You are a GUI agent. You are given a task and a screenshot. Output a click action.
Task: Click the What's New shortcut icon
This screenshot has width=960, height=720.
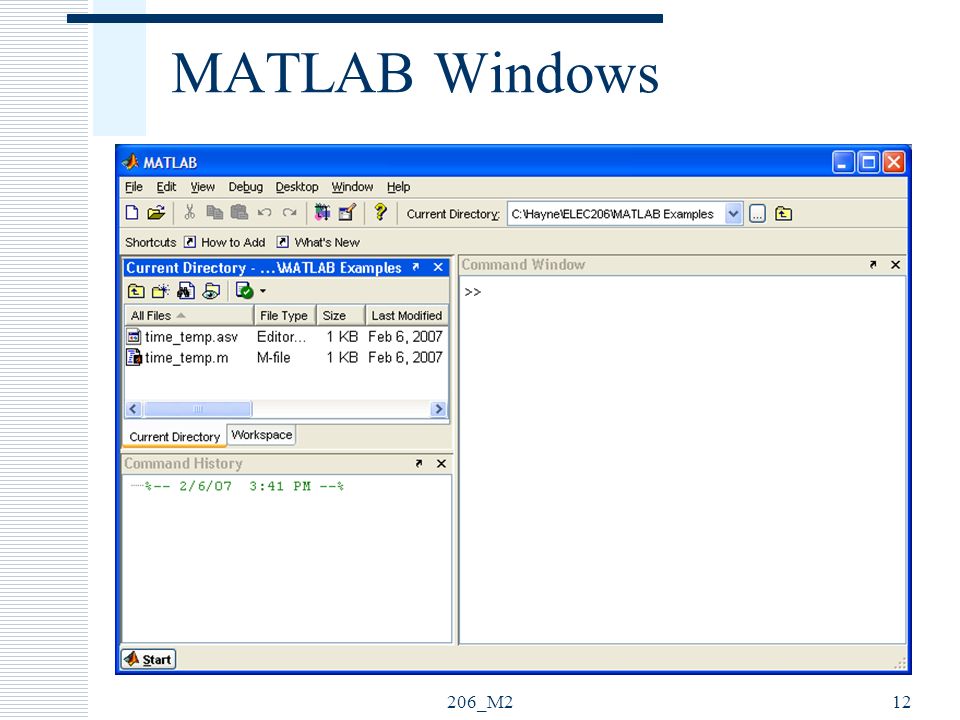(x=282, y=242)
